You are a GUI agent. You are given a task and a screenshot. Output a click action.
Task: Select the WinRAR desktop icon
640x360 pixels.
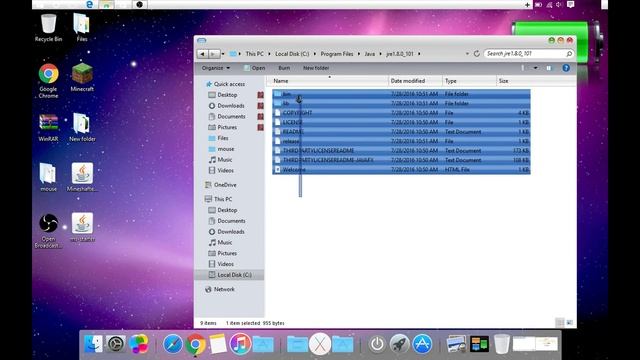(x=48, y=128)
